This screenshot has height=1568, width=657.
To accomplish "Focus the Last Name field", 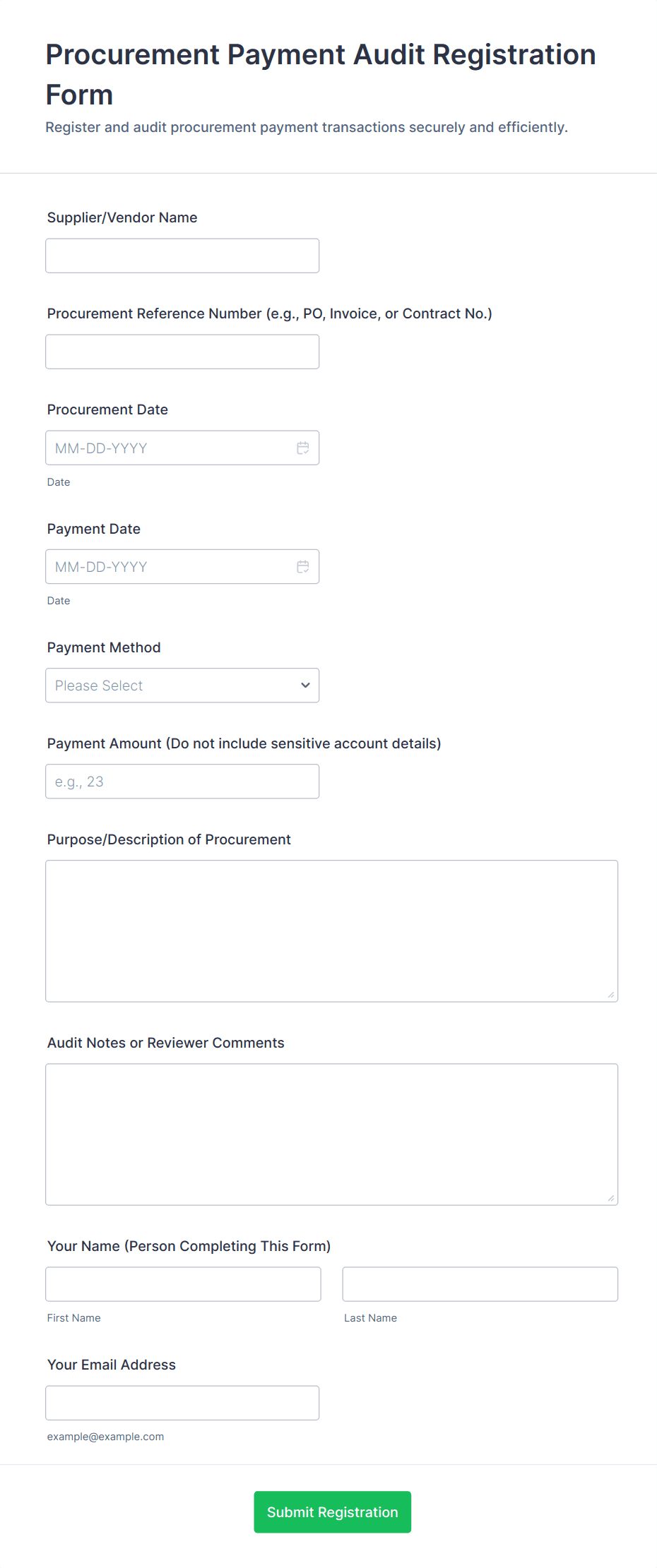I will [480, 1284].
